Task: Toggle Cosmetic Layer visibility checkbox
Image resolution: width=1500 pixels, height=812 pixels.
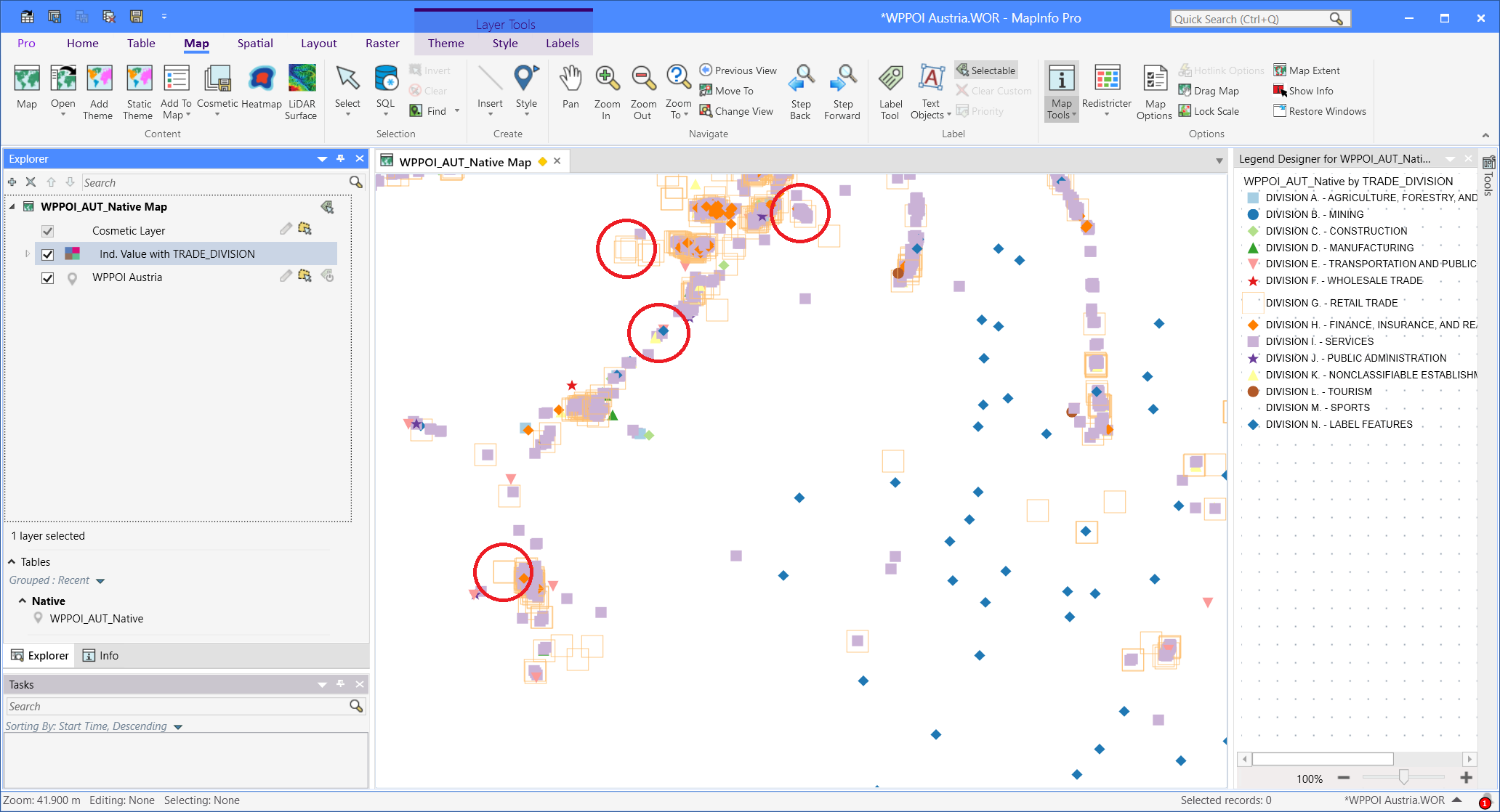Action: pos(48,231)
